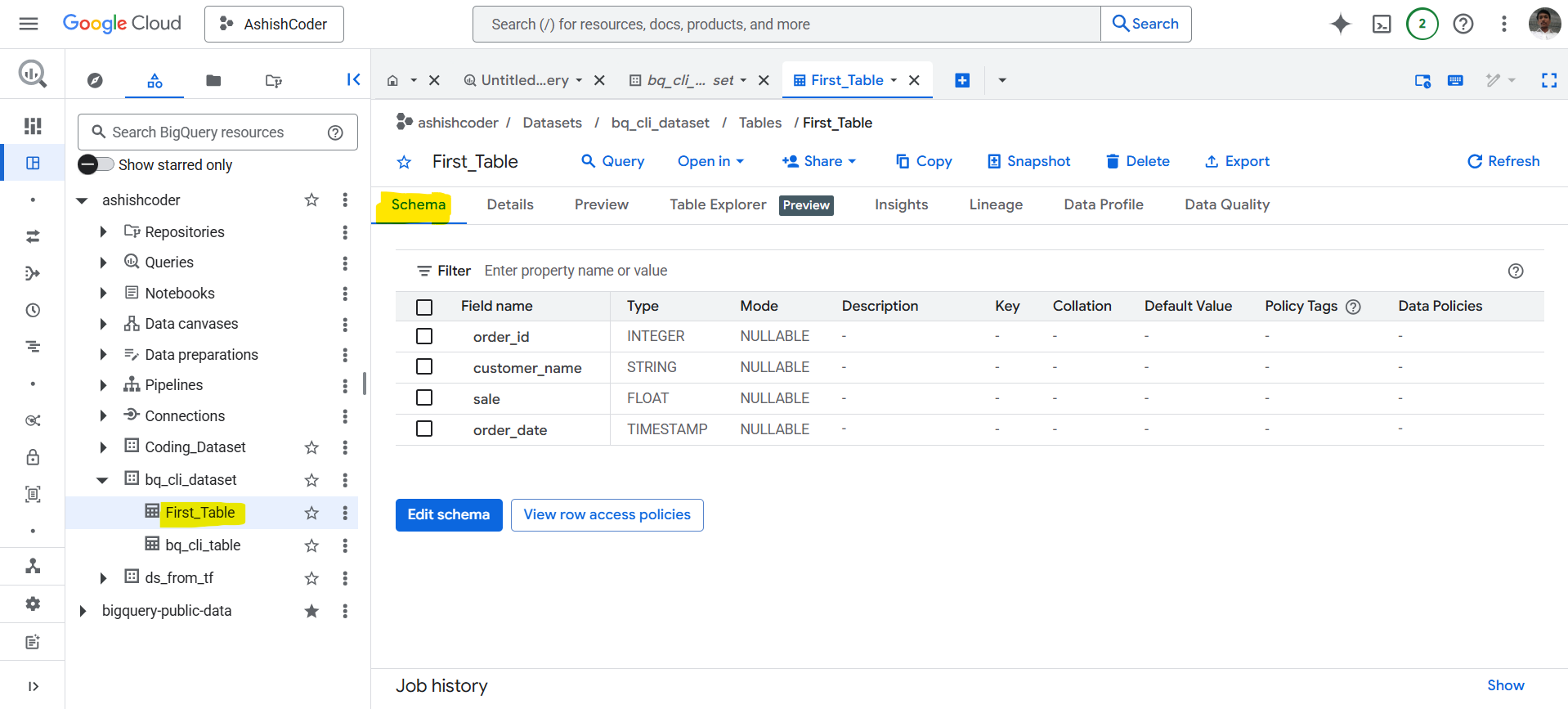Star the ds_from_tf dataset
The width and height of the screenshot is (1568, 709).
click(311, 578)
